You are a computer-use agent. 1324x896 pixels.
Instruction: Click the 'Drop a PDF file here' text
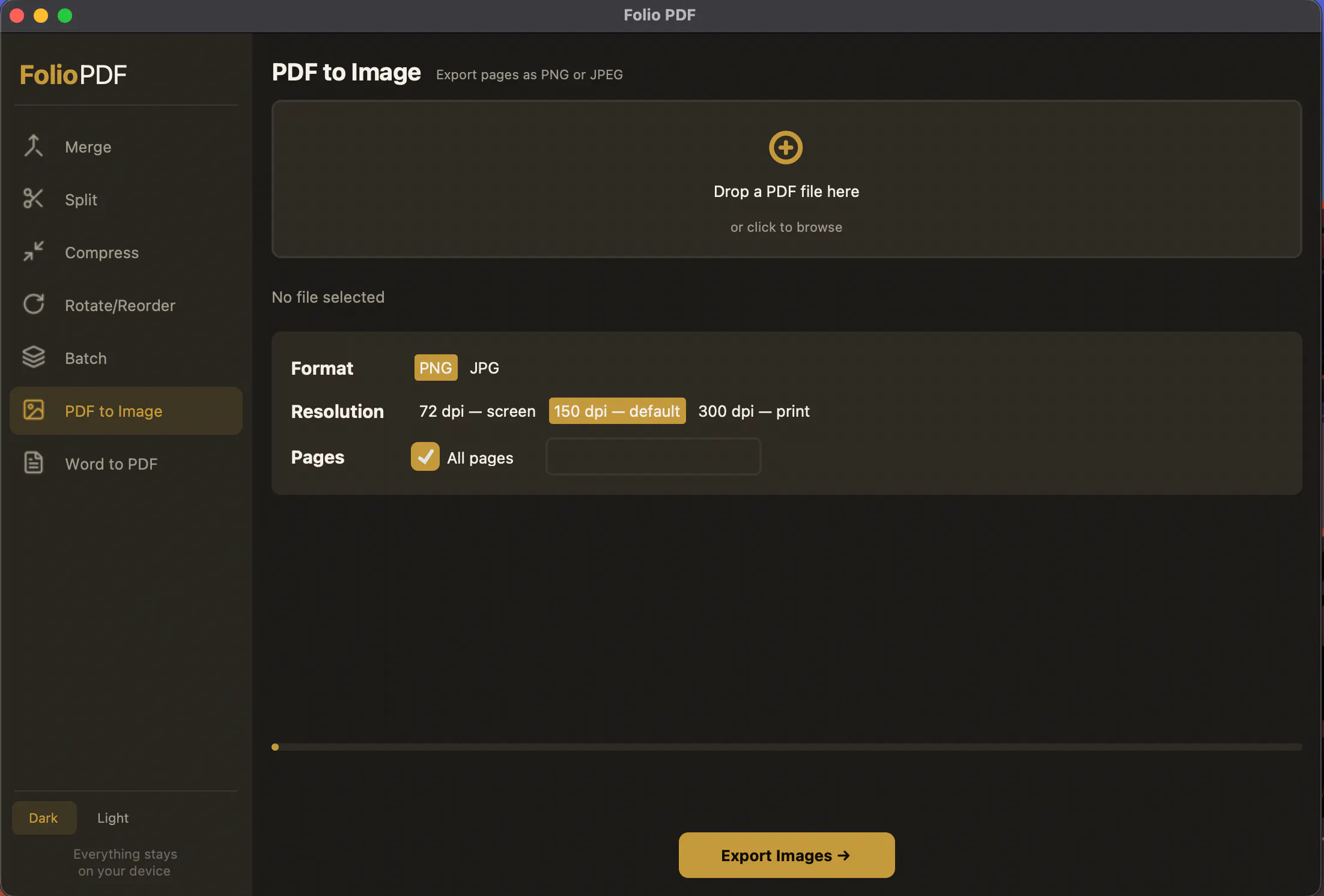click(786, 192)
